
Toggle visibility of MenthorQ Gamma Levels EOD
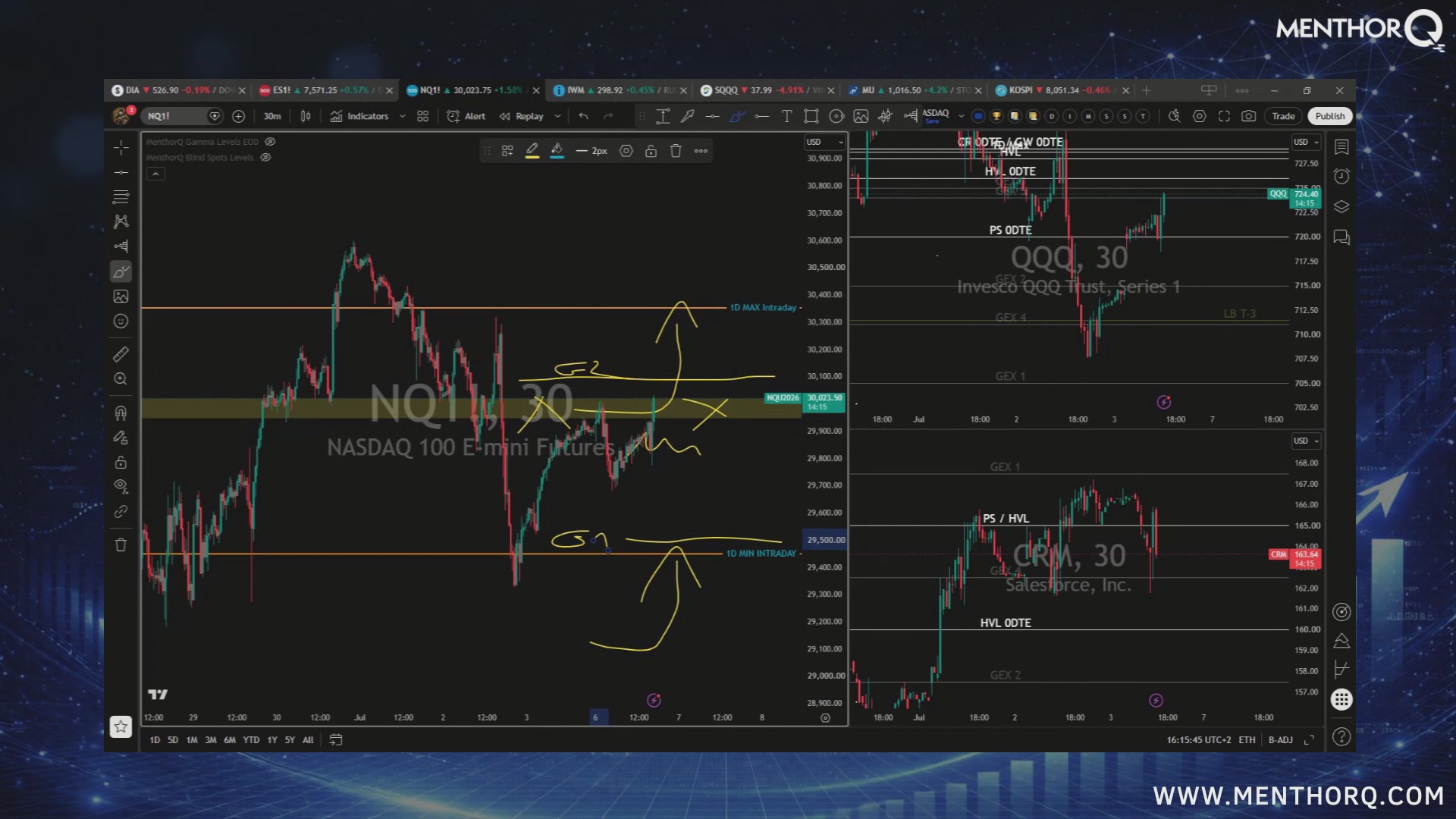270,142
